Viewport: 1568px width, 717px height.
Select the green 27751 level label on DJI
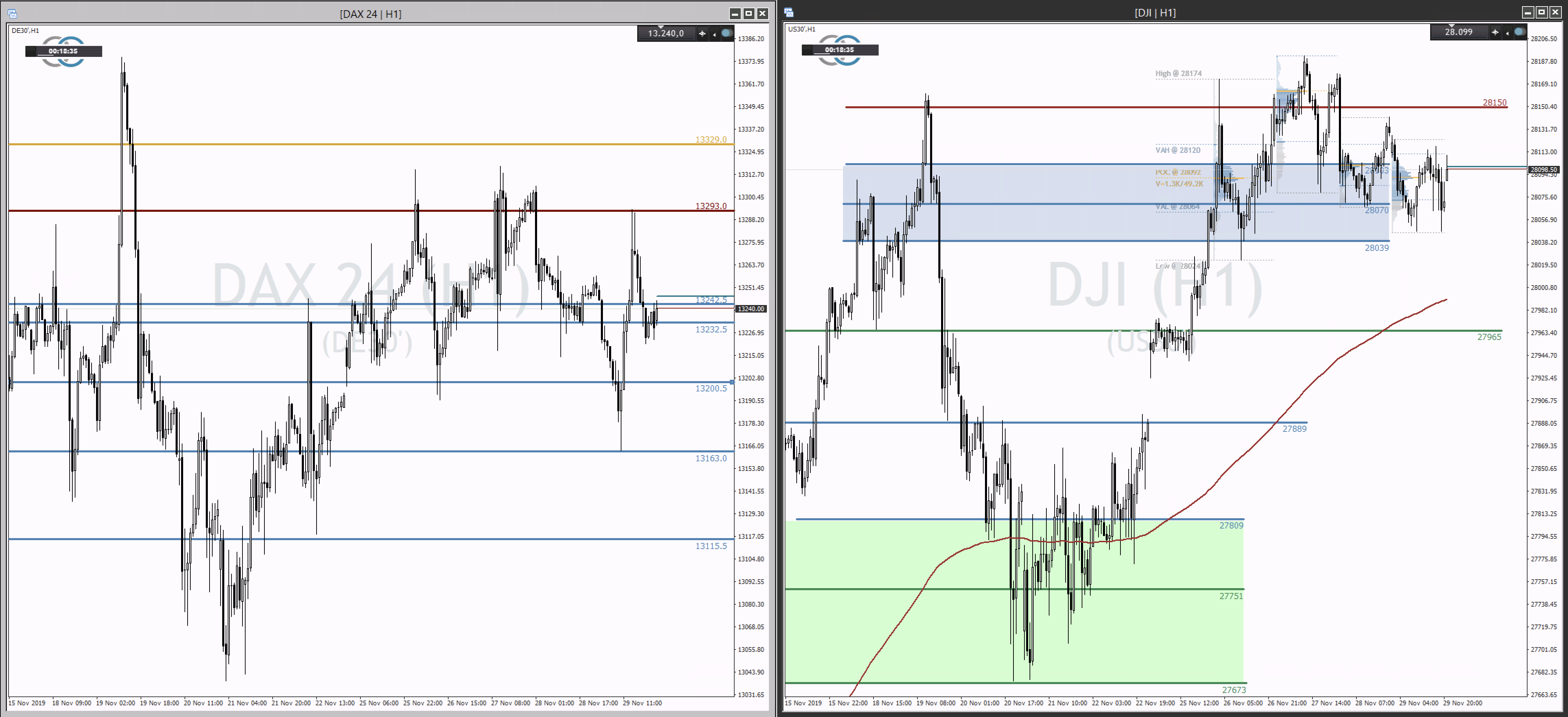click(x=1232, y=596)
